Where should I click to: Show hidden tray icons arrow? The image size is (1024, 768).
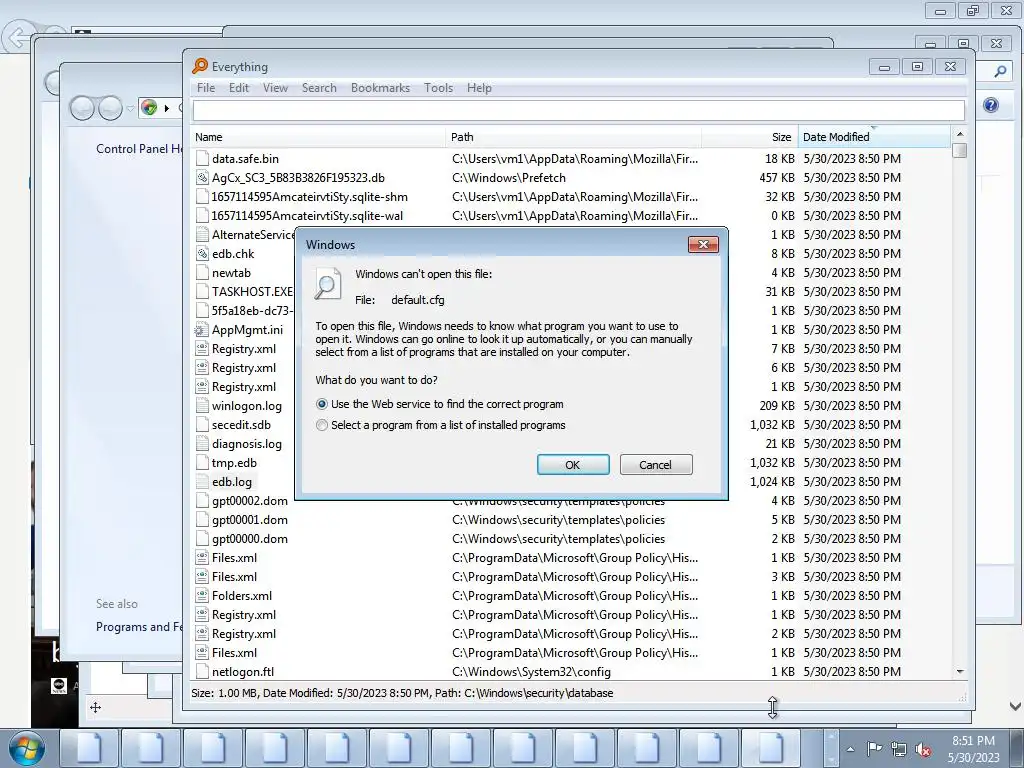click(x=850, y=749)
